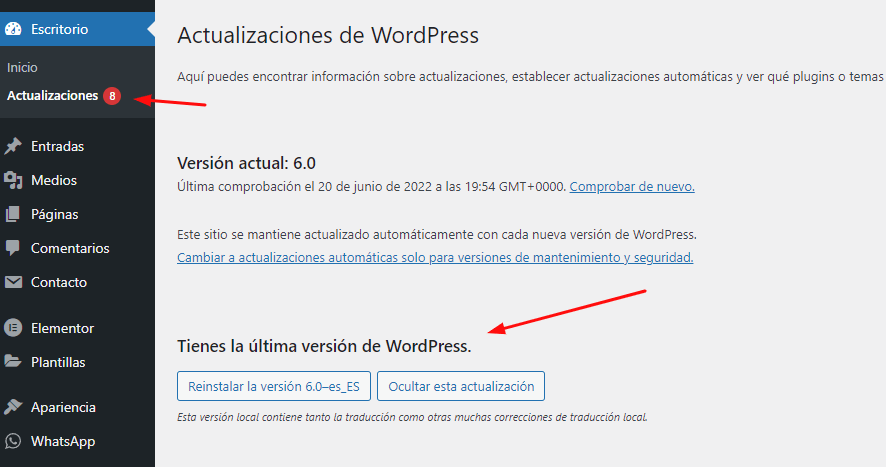Click the Entradas pushpin icon
This screenshot has width=886, height=467.
coord(13,146)
